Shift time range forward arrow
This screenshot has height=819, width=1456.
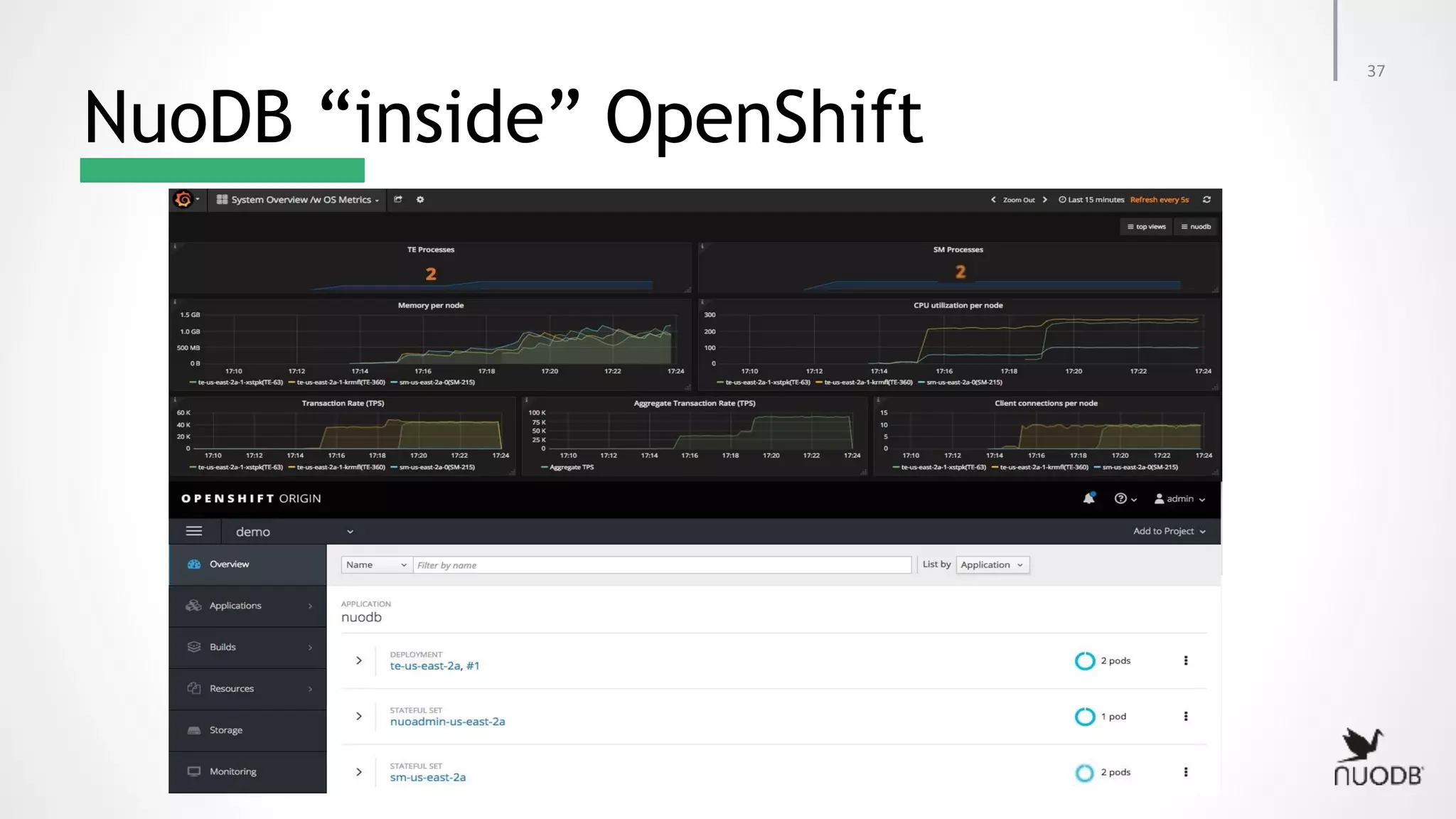tap(1045, 200)
